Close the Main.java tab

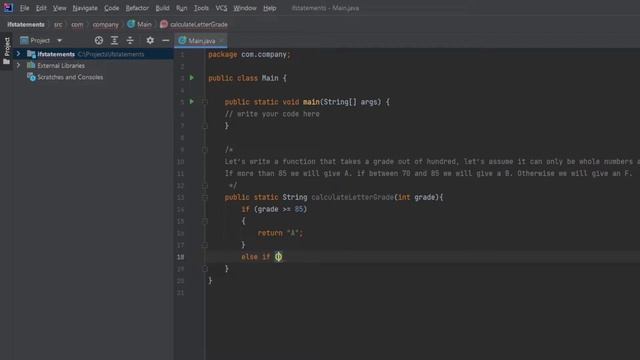click(221, 41)
